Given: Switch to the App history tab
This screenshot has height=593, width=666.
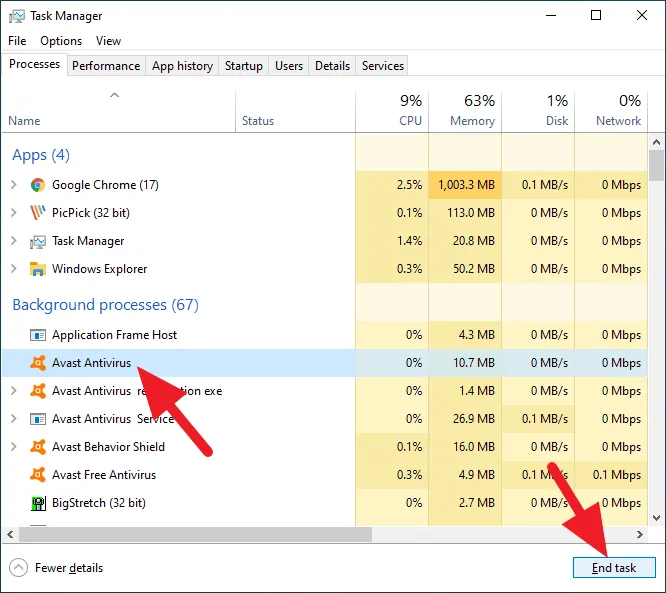Looking at the screenshot, I should click(x=182, y=66).
